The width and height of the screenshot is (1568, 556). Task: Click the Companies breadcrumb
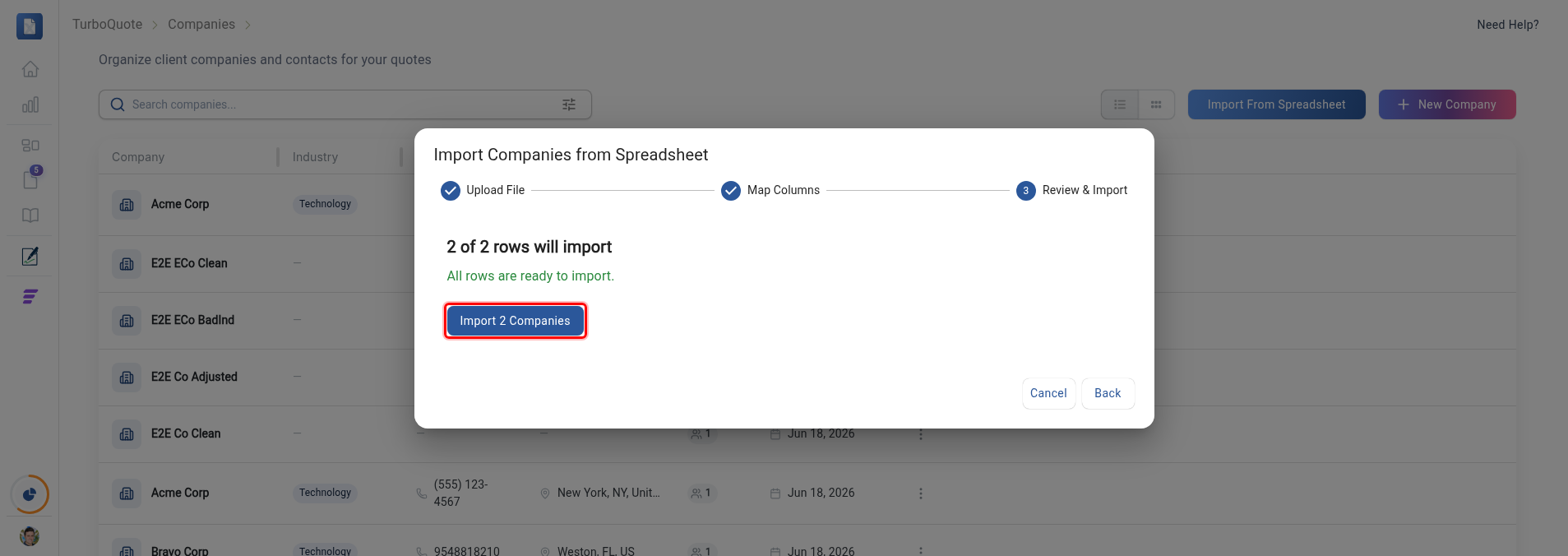pyautogui.click(x=201, y=25)
